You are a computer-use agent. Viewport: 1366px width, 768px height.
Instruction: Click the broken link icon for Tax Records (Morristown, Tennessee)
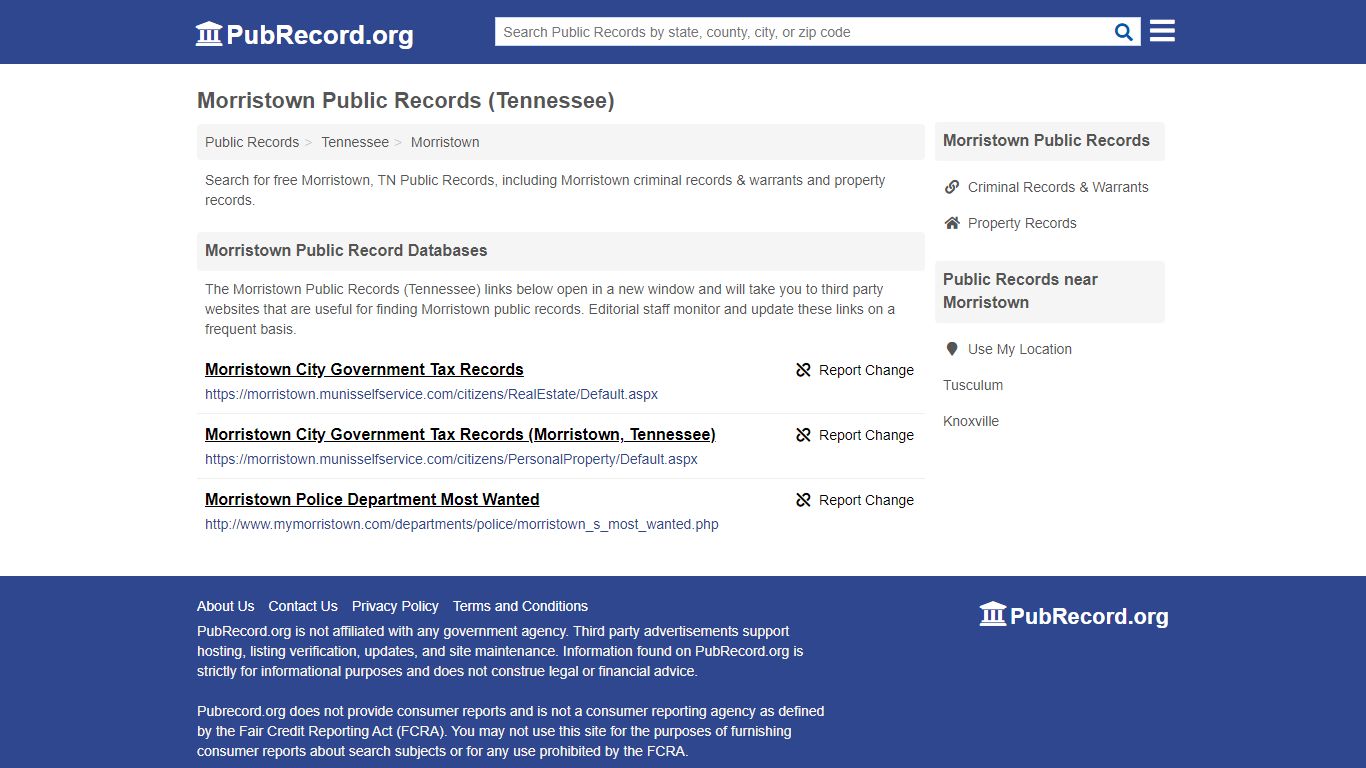point(803,435)
